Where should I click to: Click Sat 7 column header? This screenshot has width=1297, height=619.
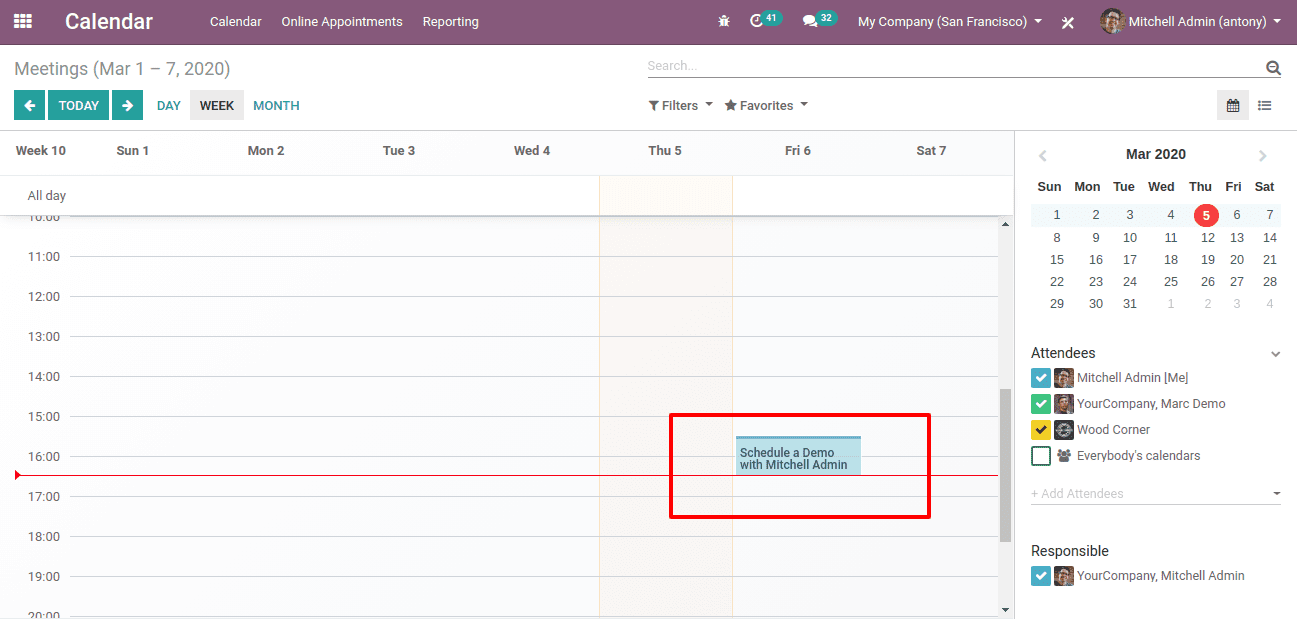[931, 151]
